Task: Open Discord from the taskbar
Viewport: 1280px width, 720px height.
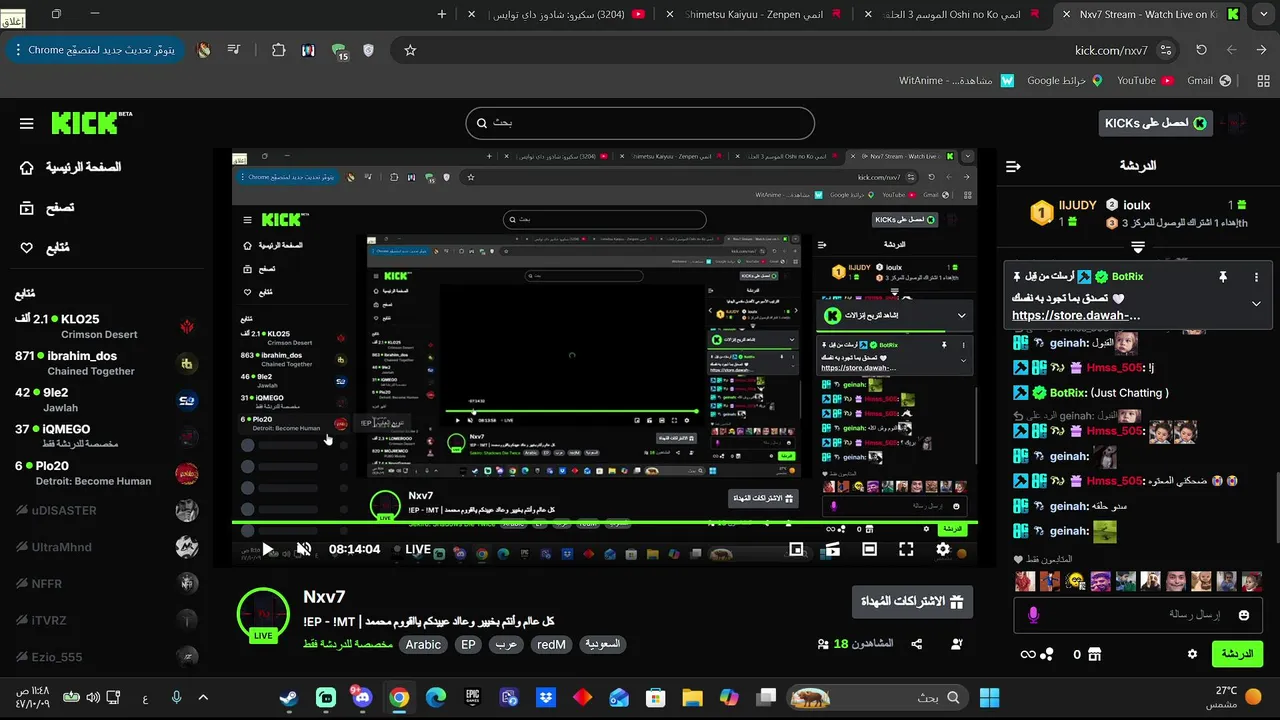Action: click(362, 697)
